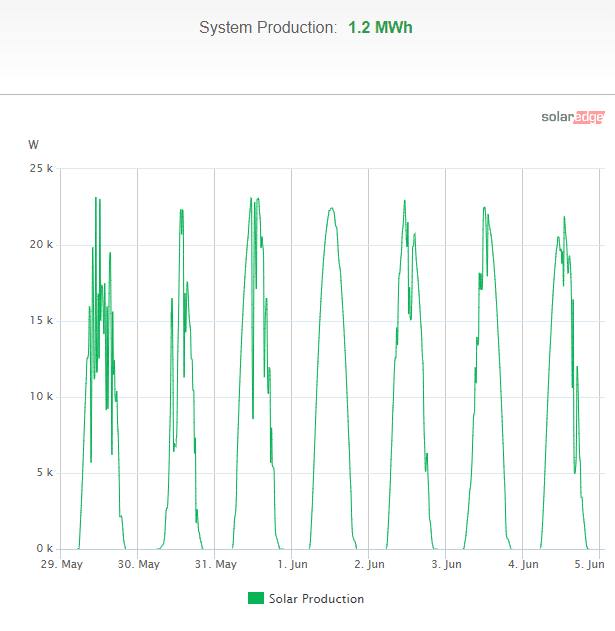
Task: Click the System Production label
Action: [x=268, y=28]
